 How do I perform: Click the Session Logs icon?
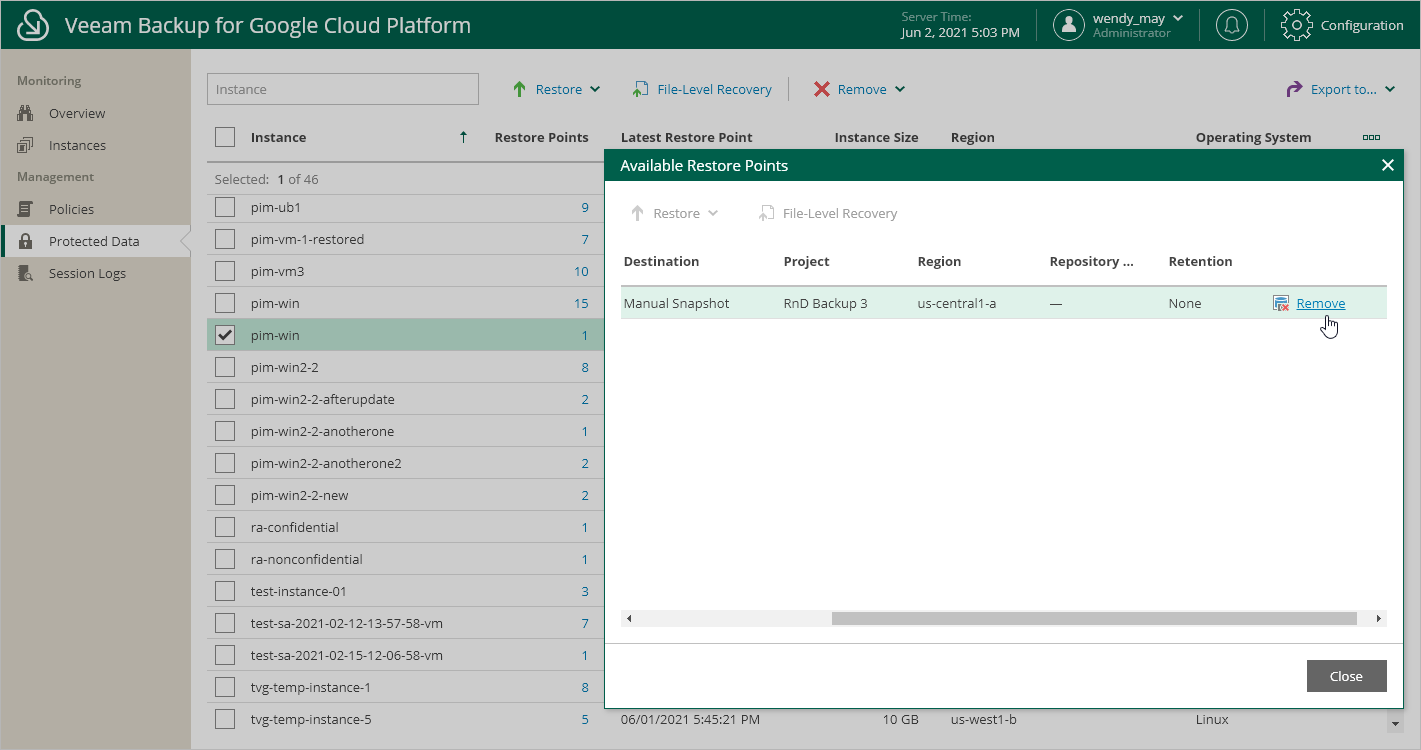pyautogui.click(x=26, y=273)
